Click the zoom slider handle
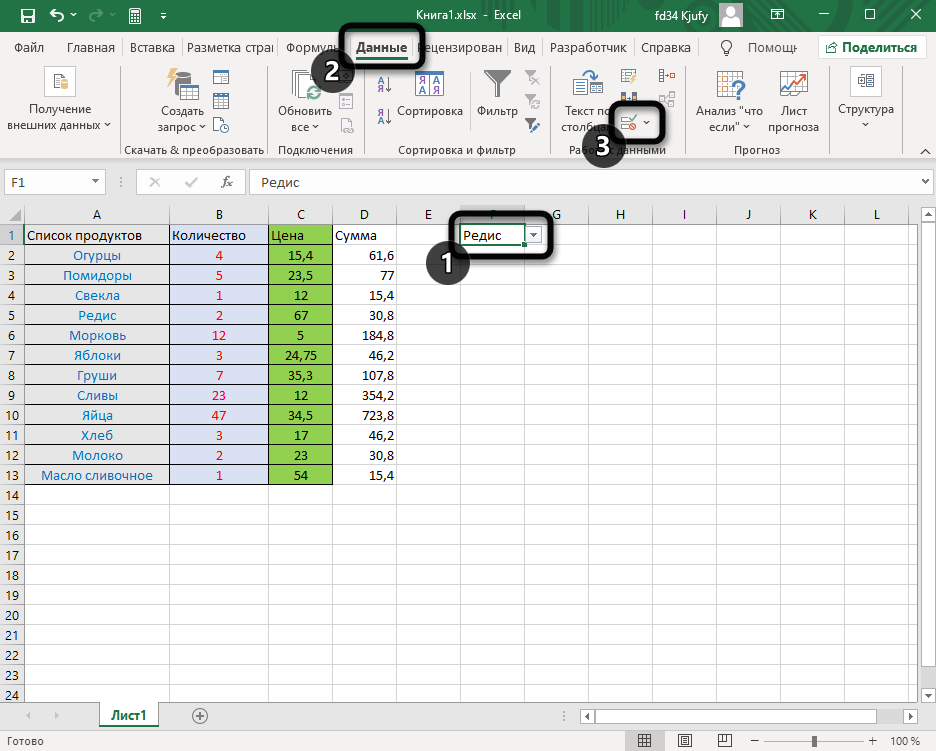Image resolution: width=936 pixels, height=751 pixels. tap(814, 741)
